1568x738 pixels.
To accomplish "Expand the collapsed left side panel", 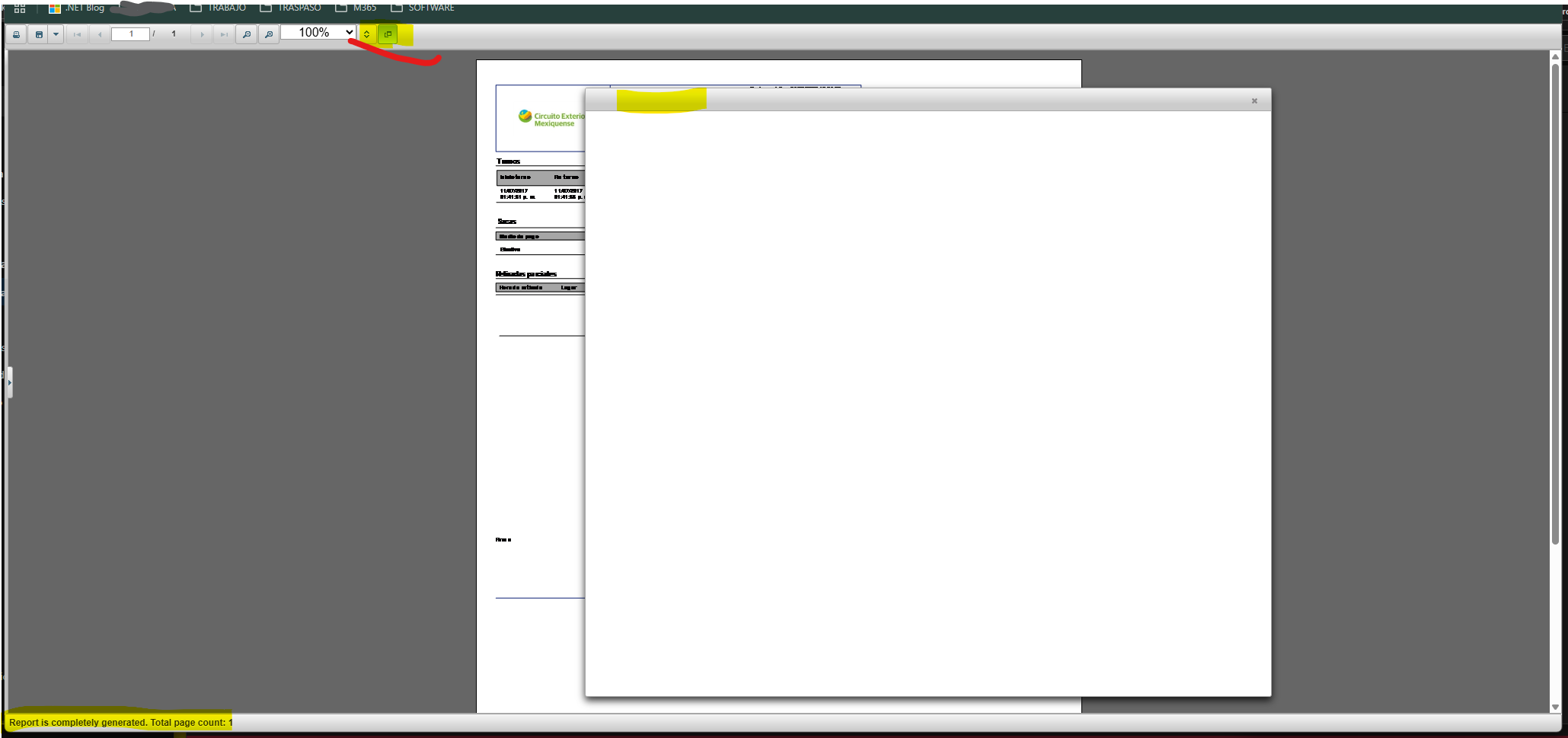I will pyautogui.click(x=9, y=382).
